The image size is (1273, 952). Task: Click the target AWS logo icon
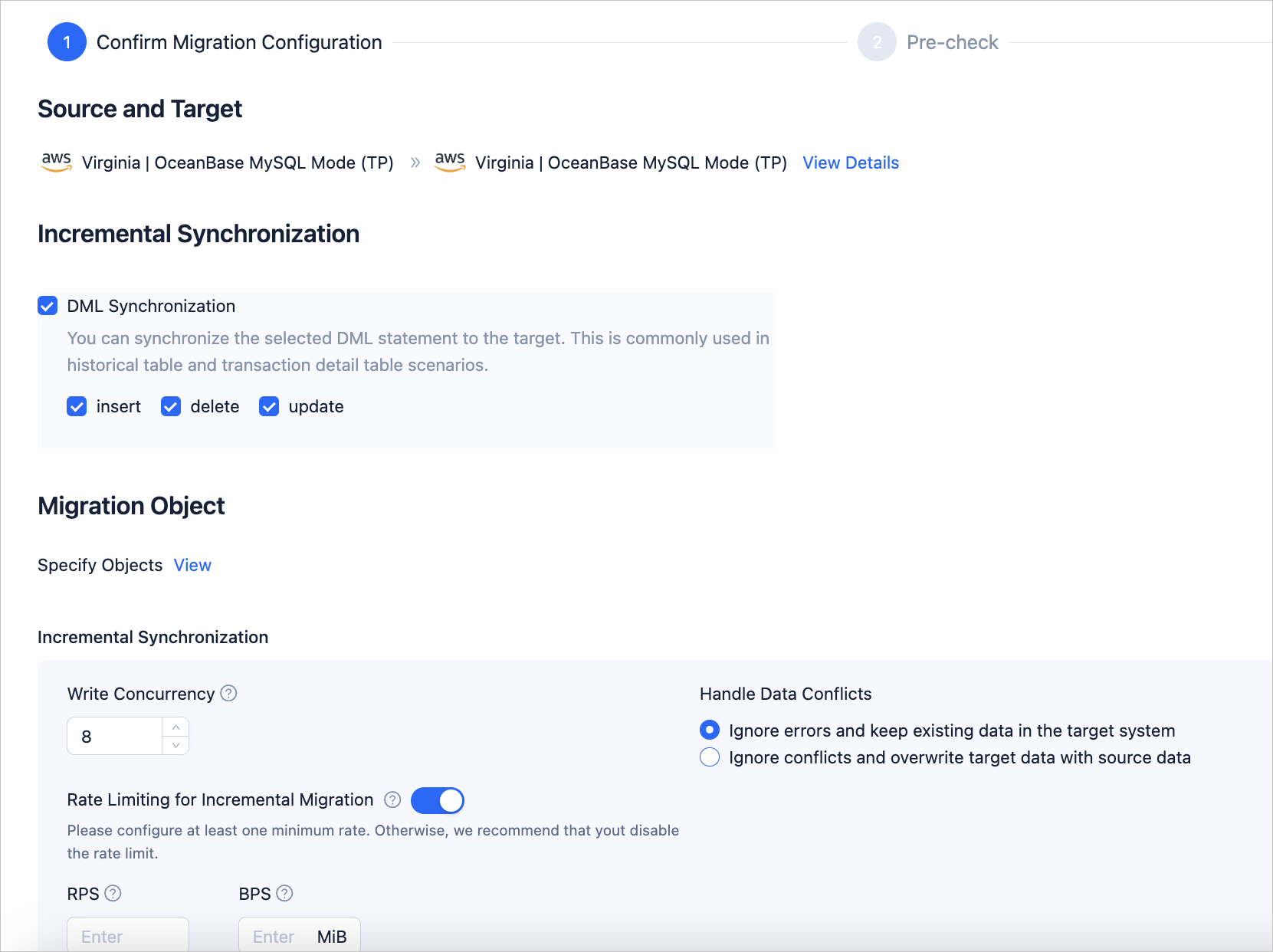[x=450, y=162]
